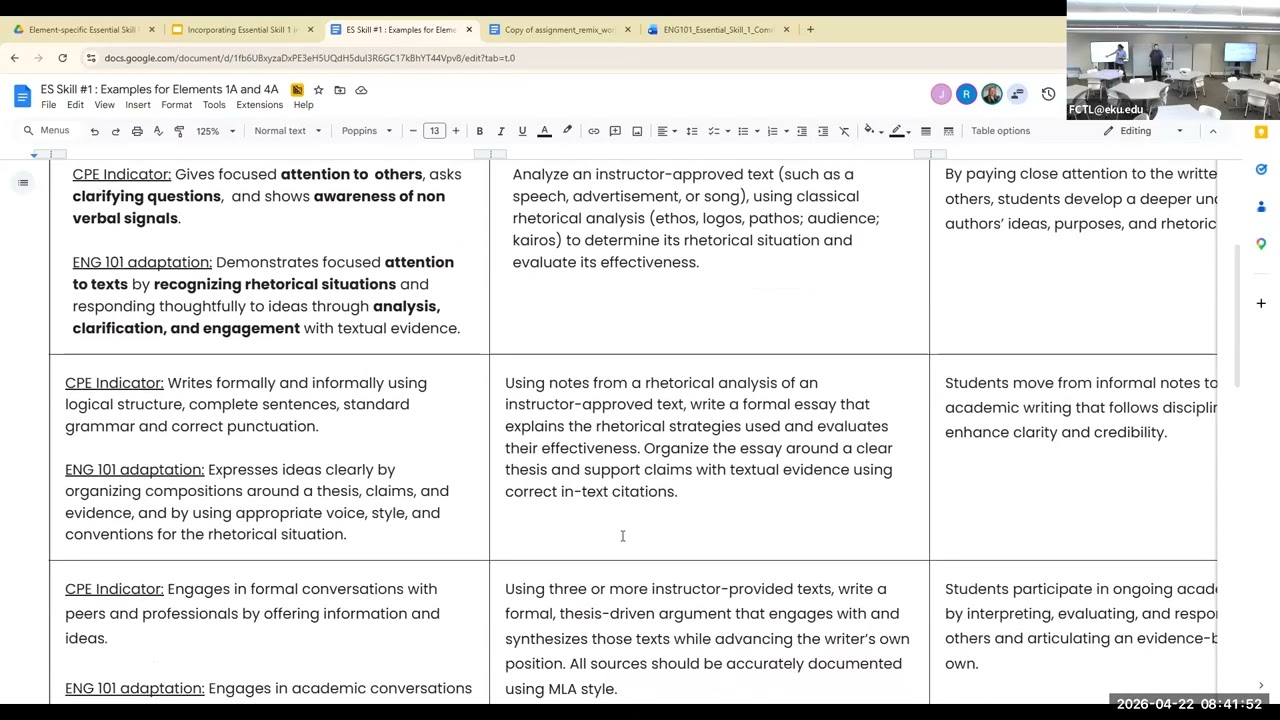The width and height of the screenshot is (1280, 720).
Task: Insert a bulleted list
Action: coord(743,131)
